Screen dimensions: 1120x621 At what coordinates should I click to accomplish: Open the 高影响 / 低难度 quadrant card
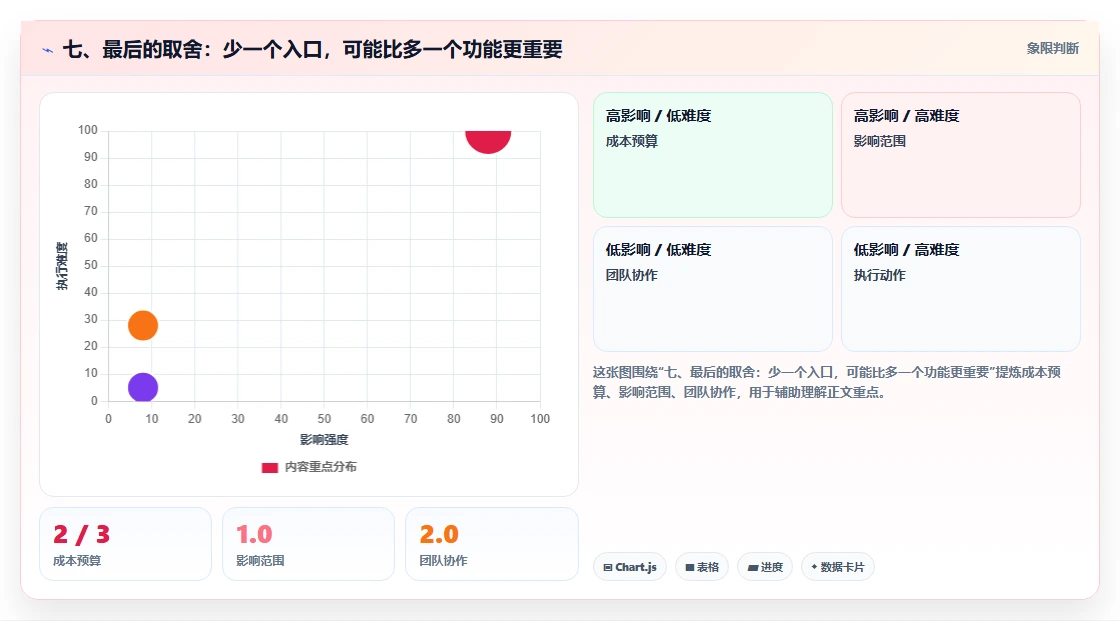pos(713,154)
